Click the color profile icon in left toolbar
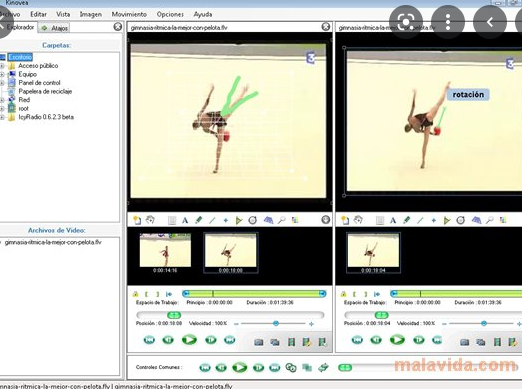 pyautogui.click(x=295, y=220)
